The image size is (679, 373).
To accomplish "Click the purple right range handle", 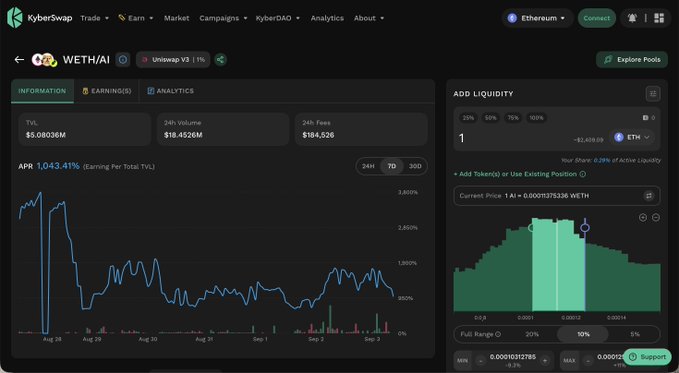I will tap(585, 228).
